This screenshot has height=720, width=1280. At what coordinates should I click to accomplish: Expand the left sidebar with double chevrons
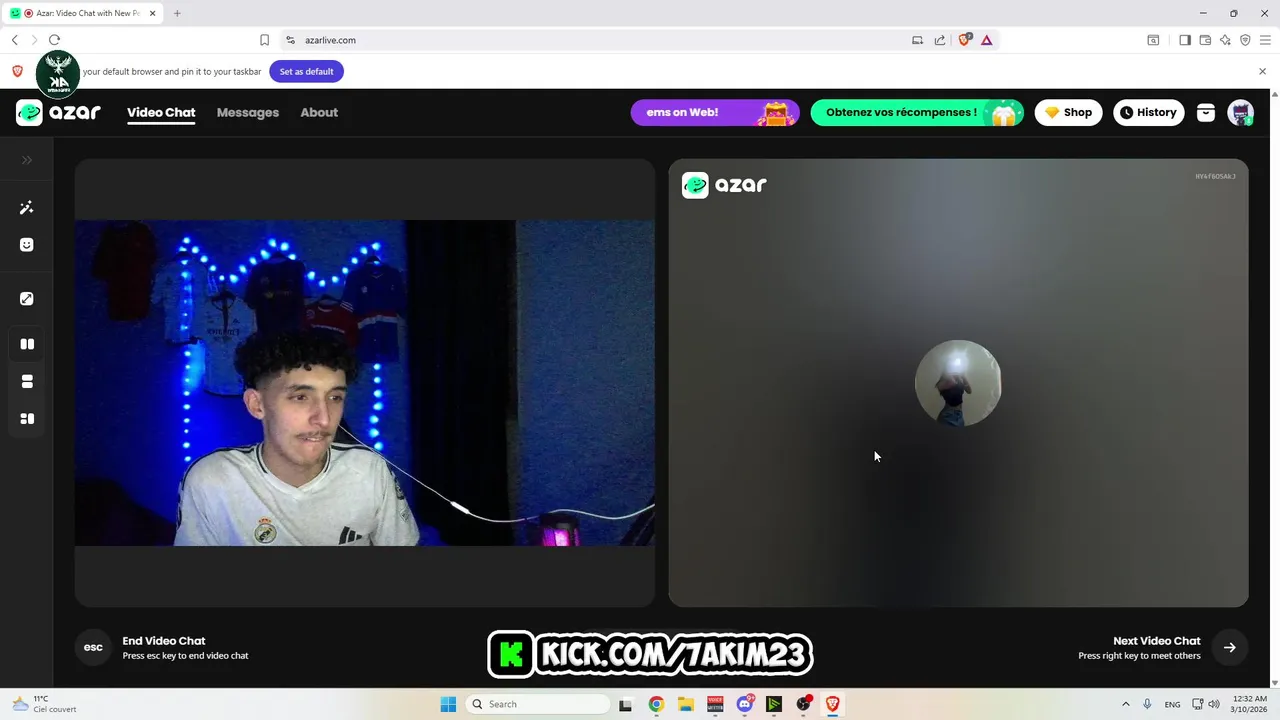coord(27,160)
